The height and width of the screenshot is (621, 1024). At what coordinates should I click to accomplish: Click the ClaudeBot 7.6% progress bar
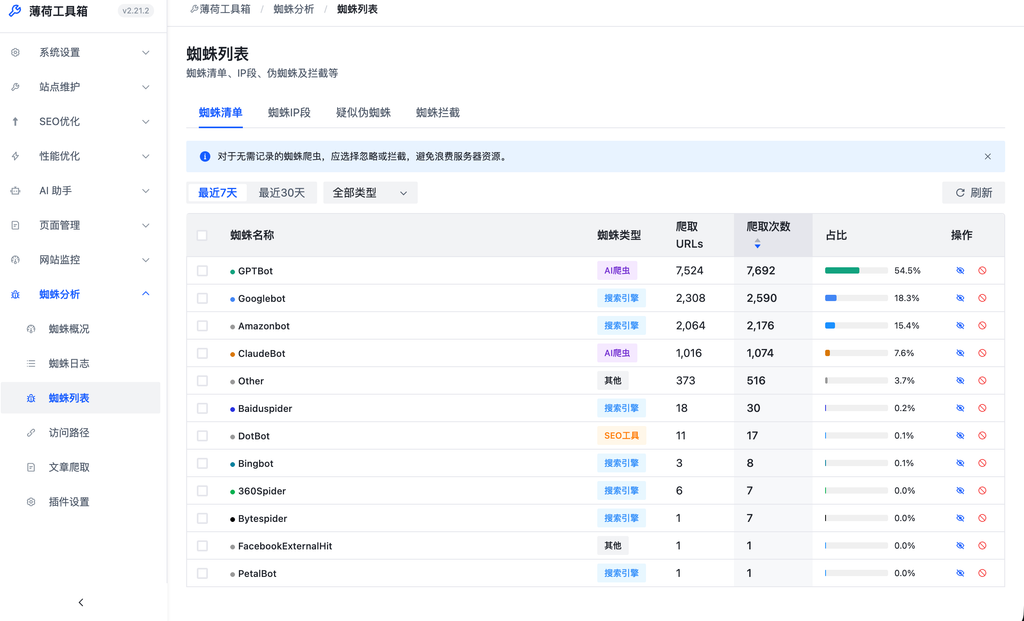pyautogui.click(x=856, y=353)
